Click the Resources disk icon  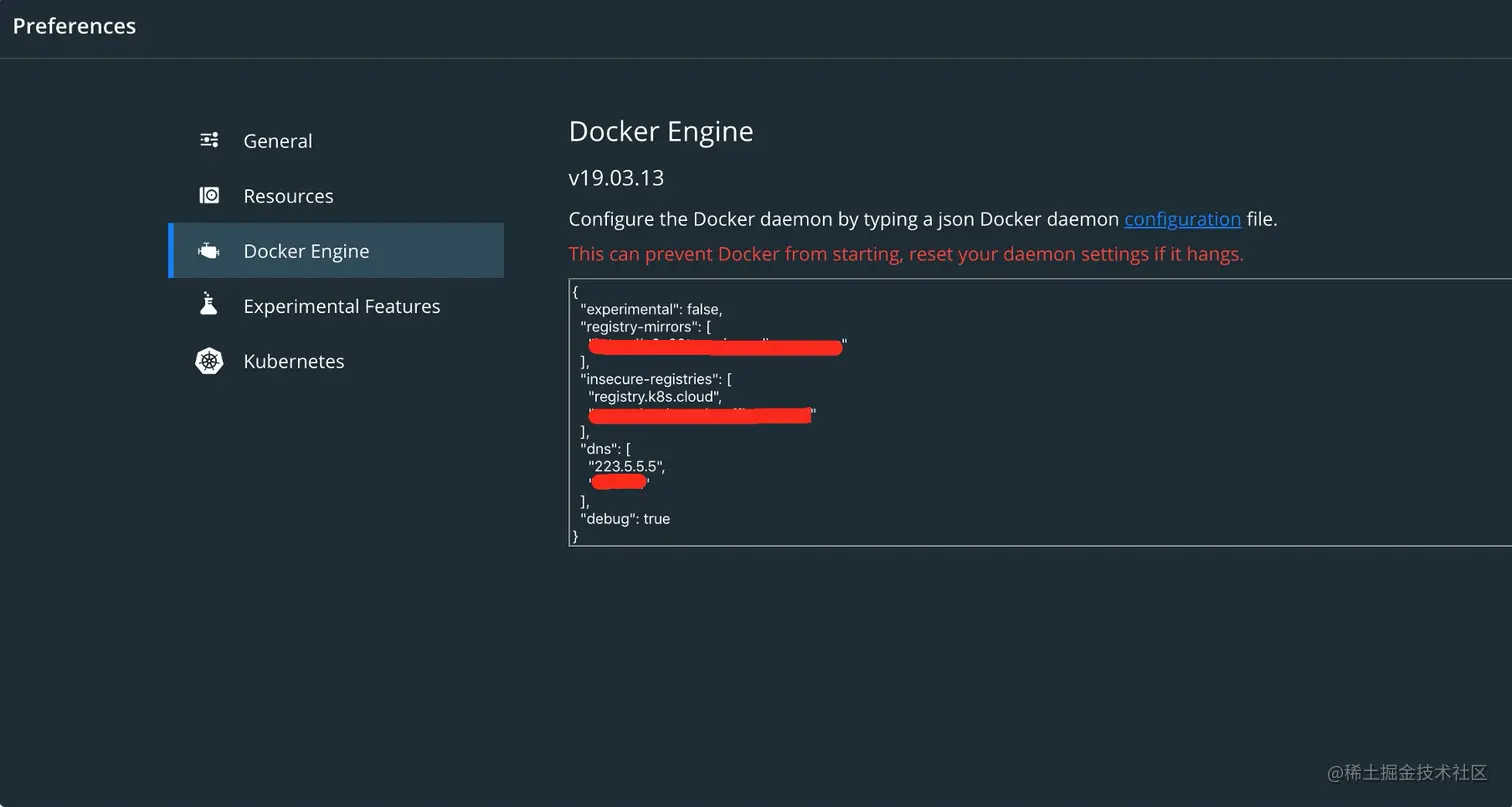[x=209, y=195]
